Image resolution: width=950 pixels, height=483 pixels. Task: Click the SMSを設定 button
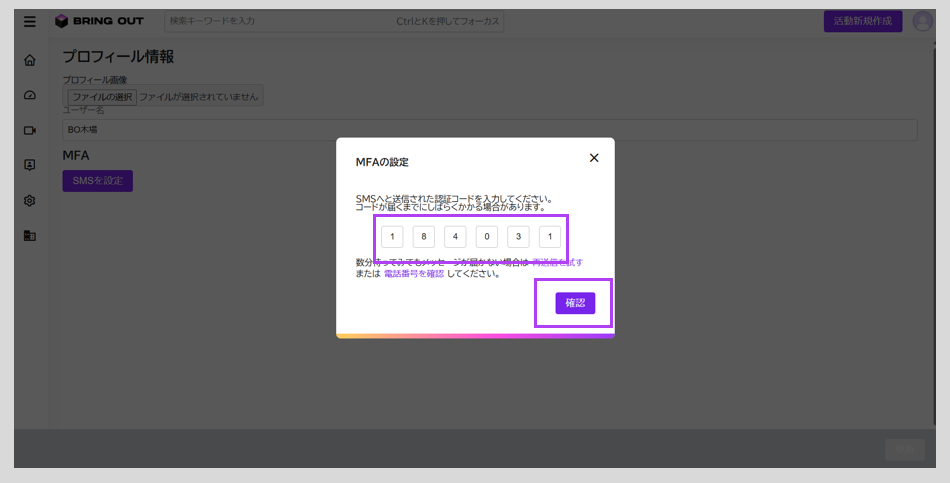tap(98, 181)
